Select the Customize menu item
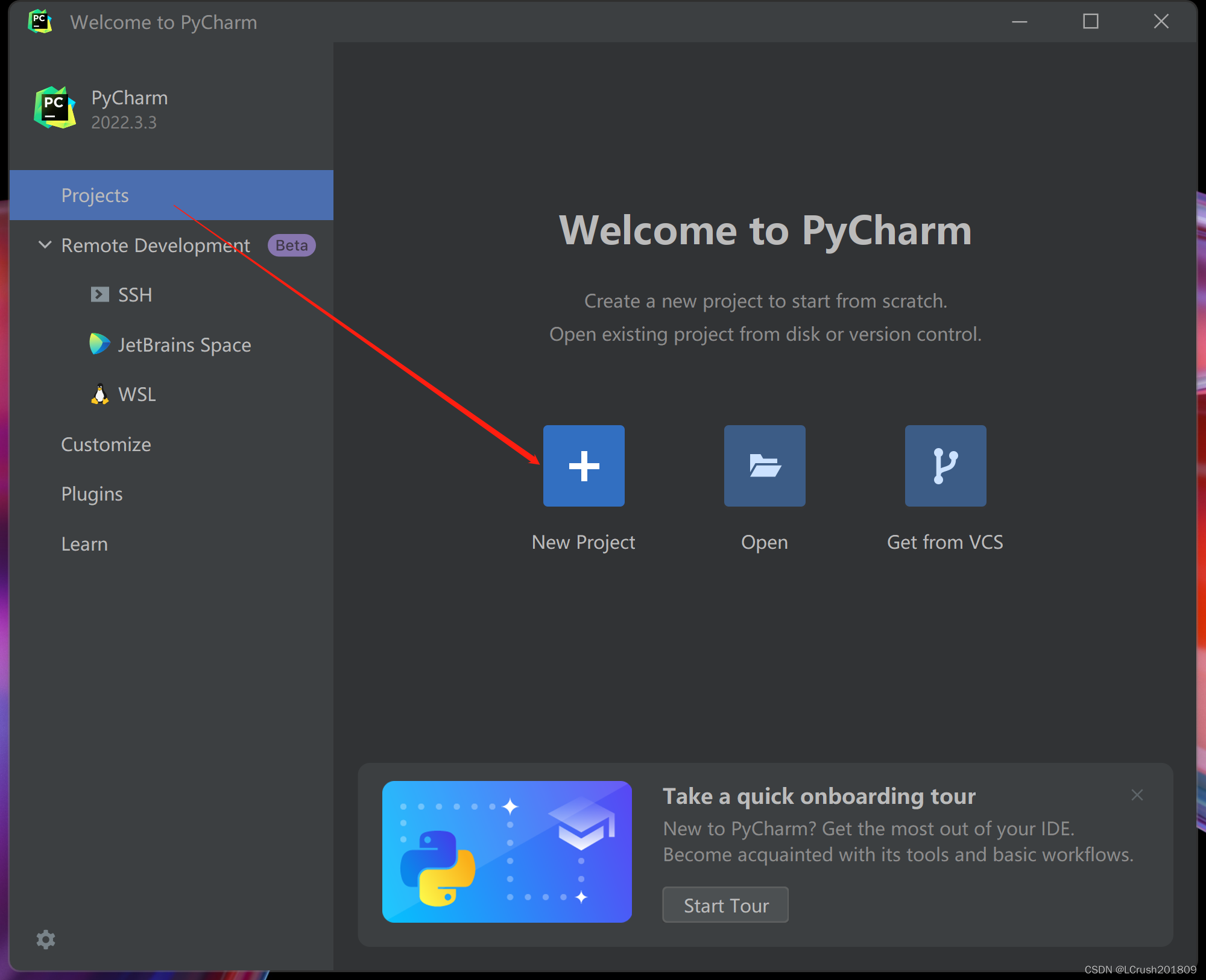Image resolution: width=1206 pixels, height=980 pixels. coord(106,443)
